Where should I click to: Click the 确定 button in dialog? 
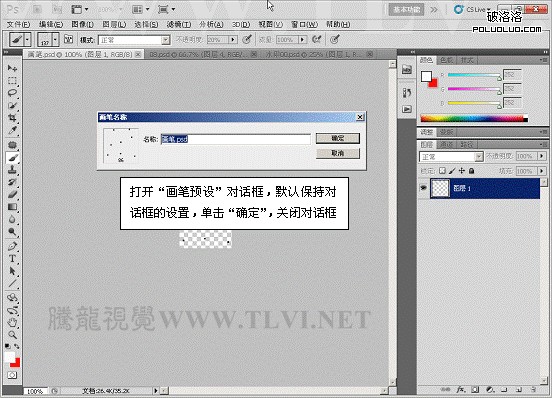tap(338, 138)
